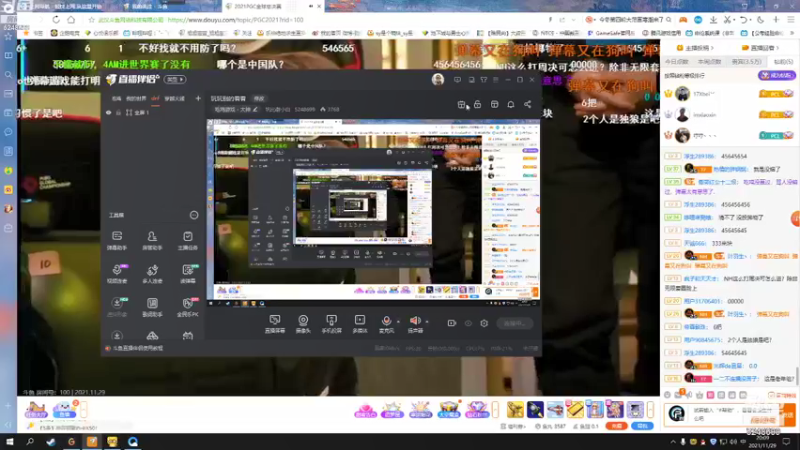The image size is (800, 450).
Task: Click the unlock padlock icon above preview
Action: tap(478, 104)
